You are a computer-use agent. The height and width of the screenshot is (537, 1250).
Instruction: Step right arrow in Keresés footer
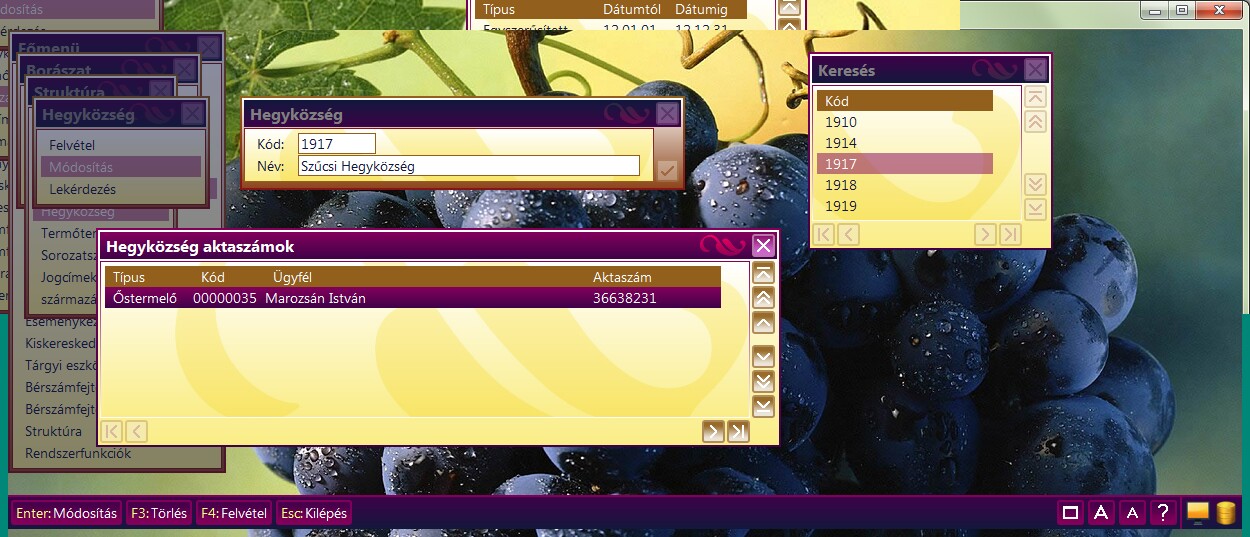(x=985, y=234)
